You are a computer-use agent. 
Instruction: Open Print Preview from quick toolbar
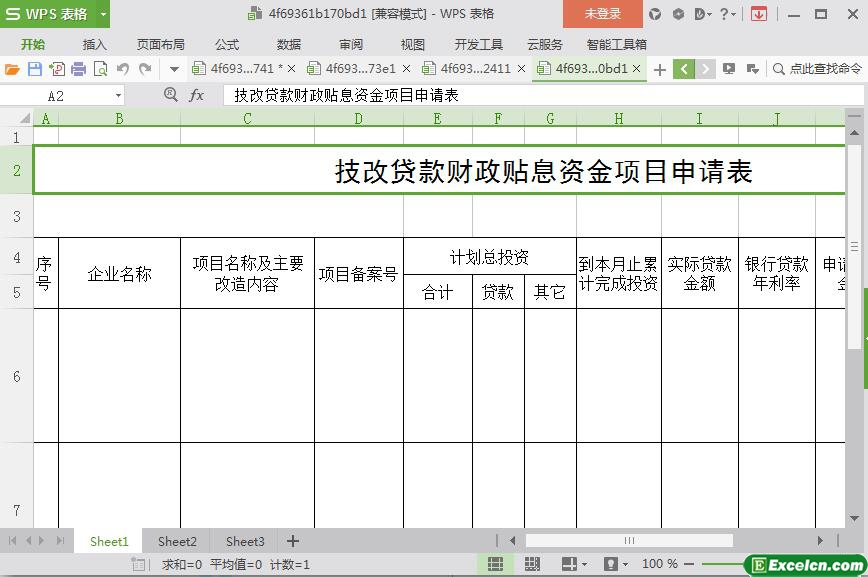tap(100, 69)
